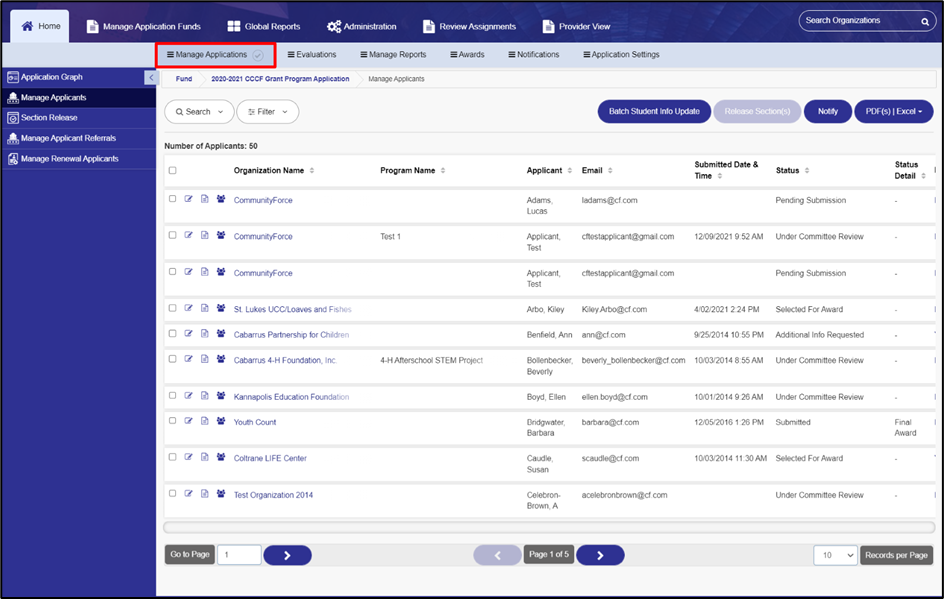This screenshot has height=599, width=944.
Task: Click group icon for Adams, Lucas row
Action: 221,199
